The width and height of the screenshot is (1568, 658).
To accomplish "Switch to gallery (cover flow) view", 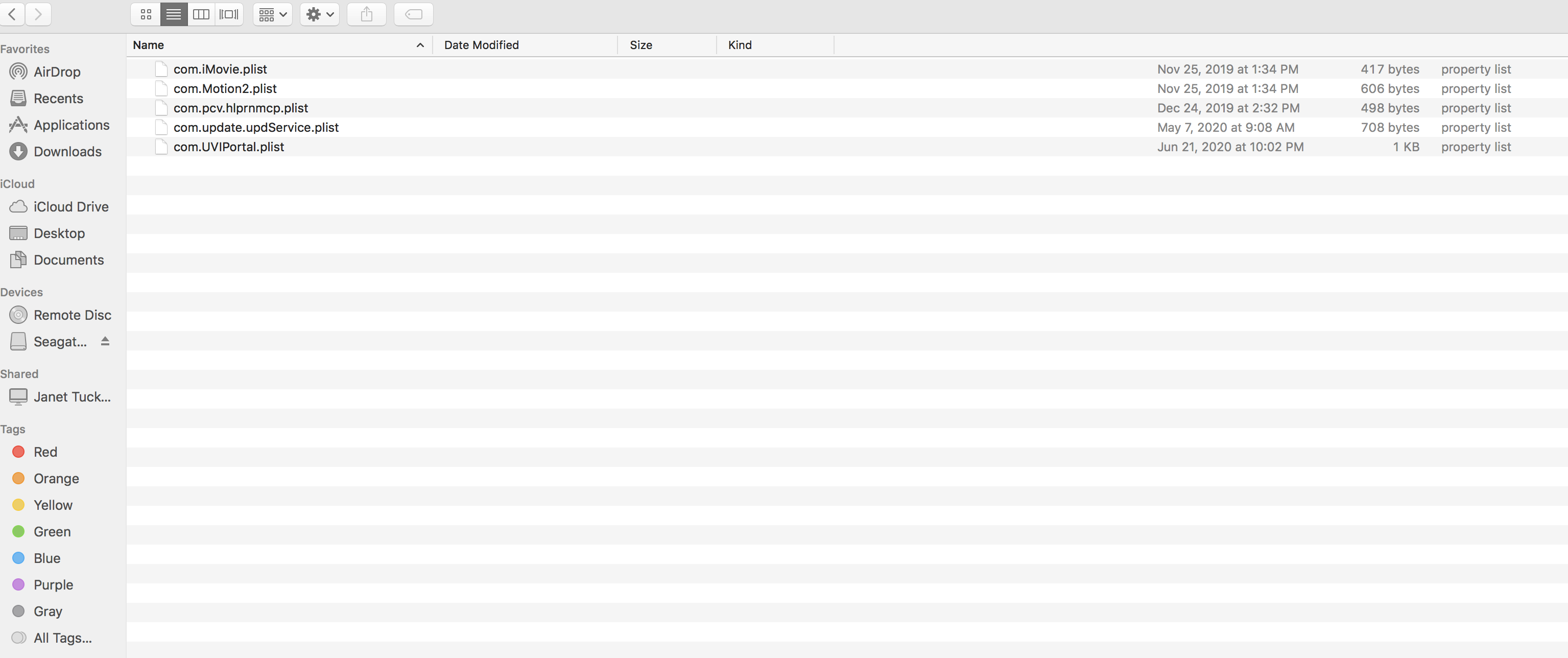I will pyautogui.click(x=229, y=14).
